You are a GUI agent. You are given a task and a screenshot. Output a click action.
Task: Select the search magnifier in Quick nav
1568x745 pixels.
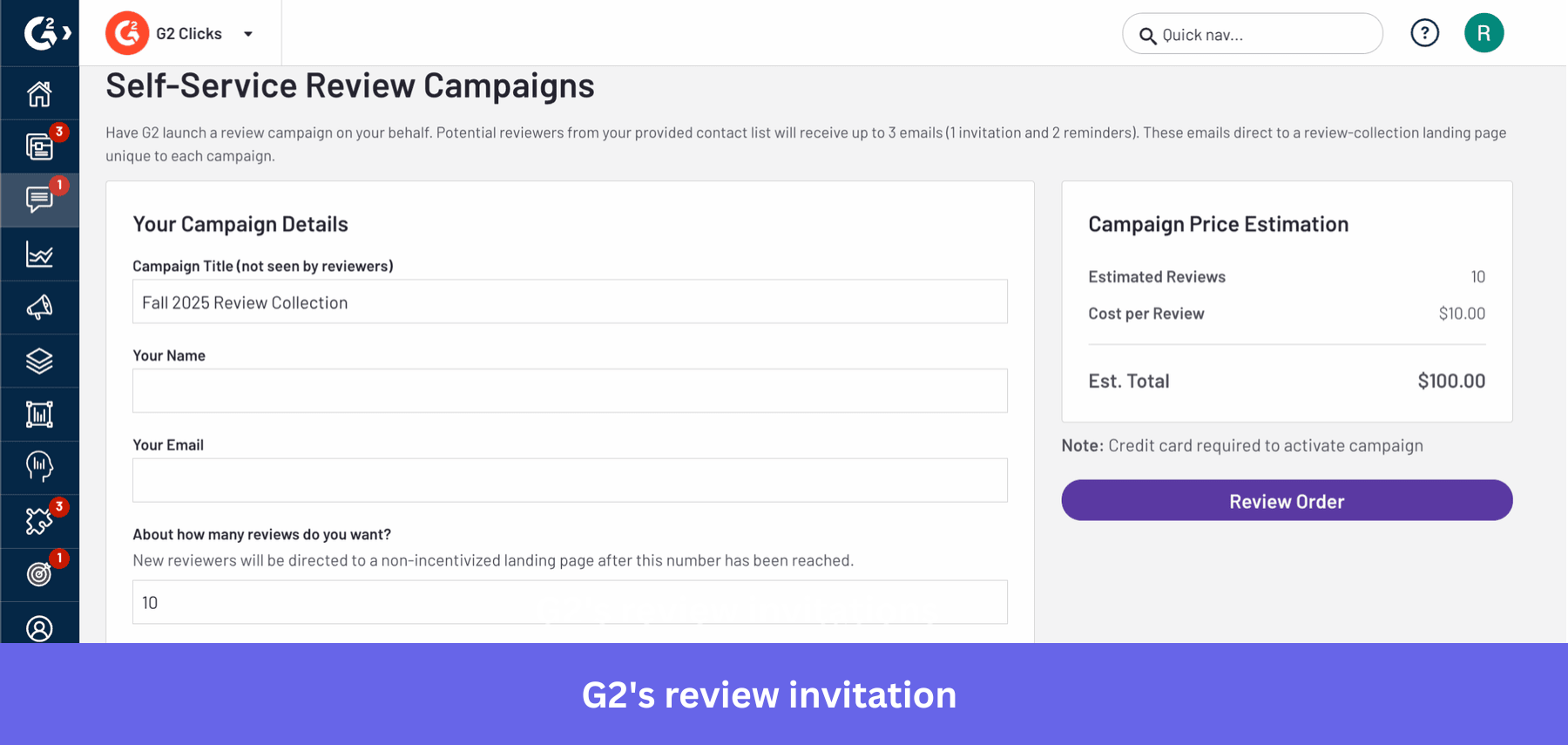point(1148,36)
